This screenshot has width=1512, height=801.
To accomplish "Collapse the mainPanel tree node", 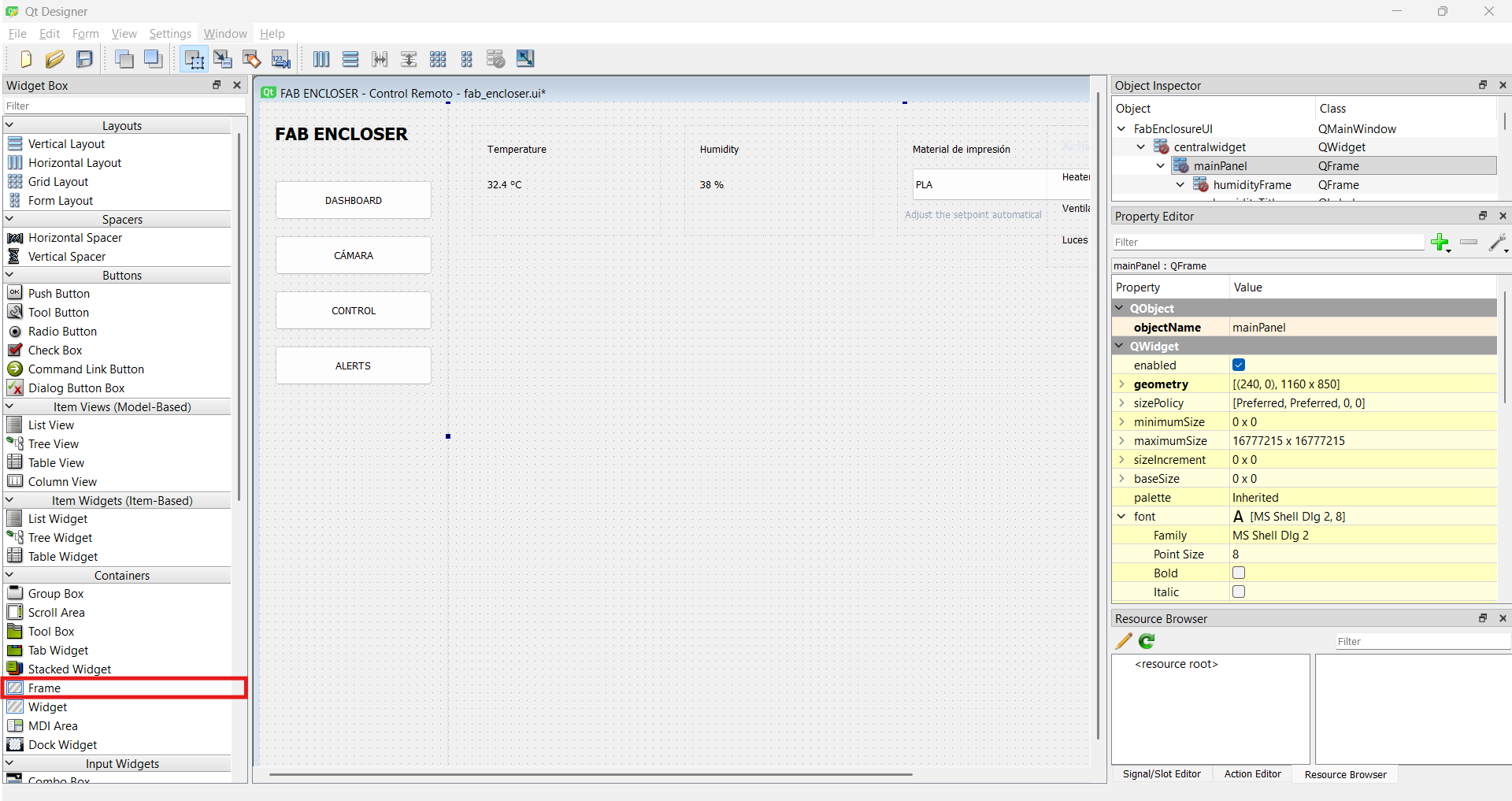I will point(1160,165).
